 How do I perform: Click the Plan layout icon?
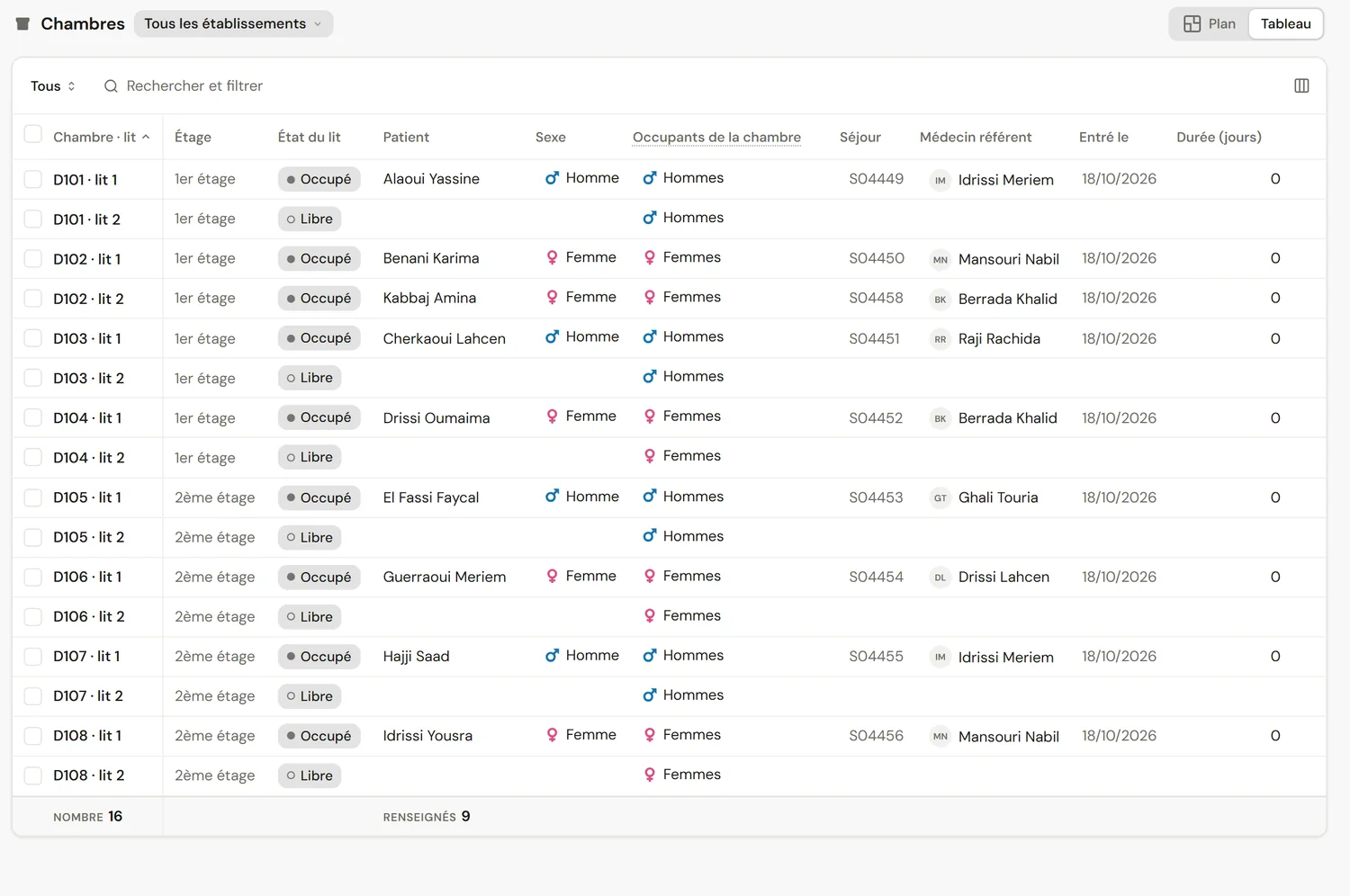point(1192,24)
